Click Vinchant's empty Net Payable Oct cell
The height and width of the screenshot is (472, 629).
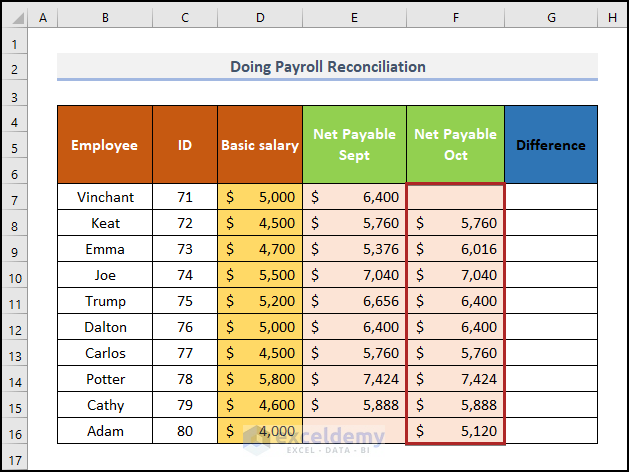(455, 197)
